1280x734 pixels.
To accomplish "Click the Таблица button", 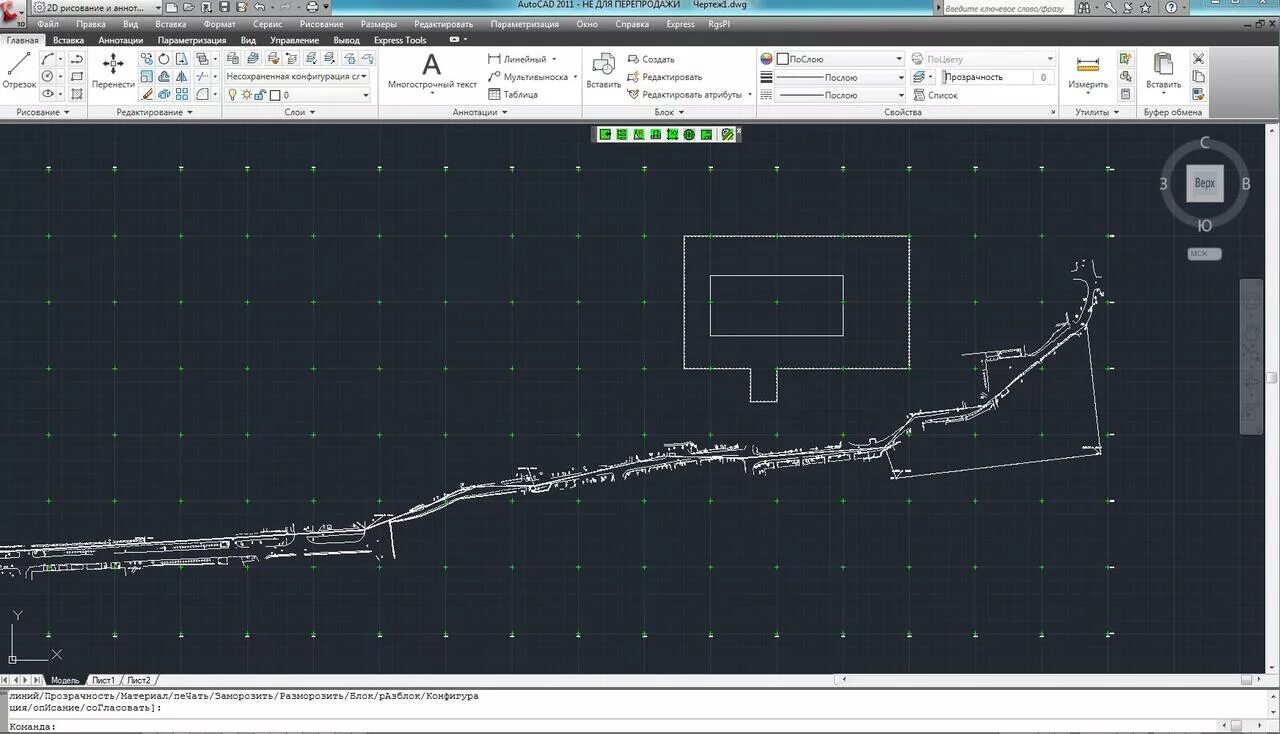I will pos(513,95).
